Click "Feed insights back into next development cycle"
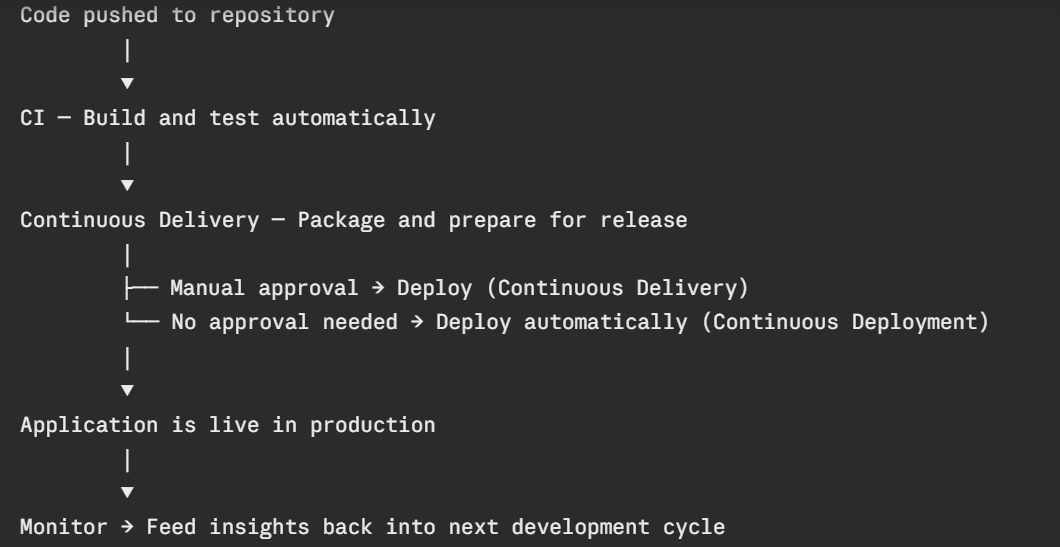 click(435, 527)
